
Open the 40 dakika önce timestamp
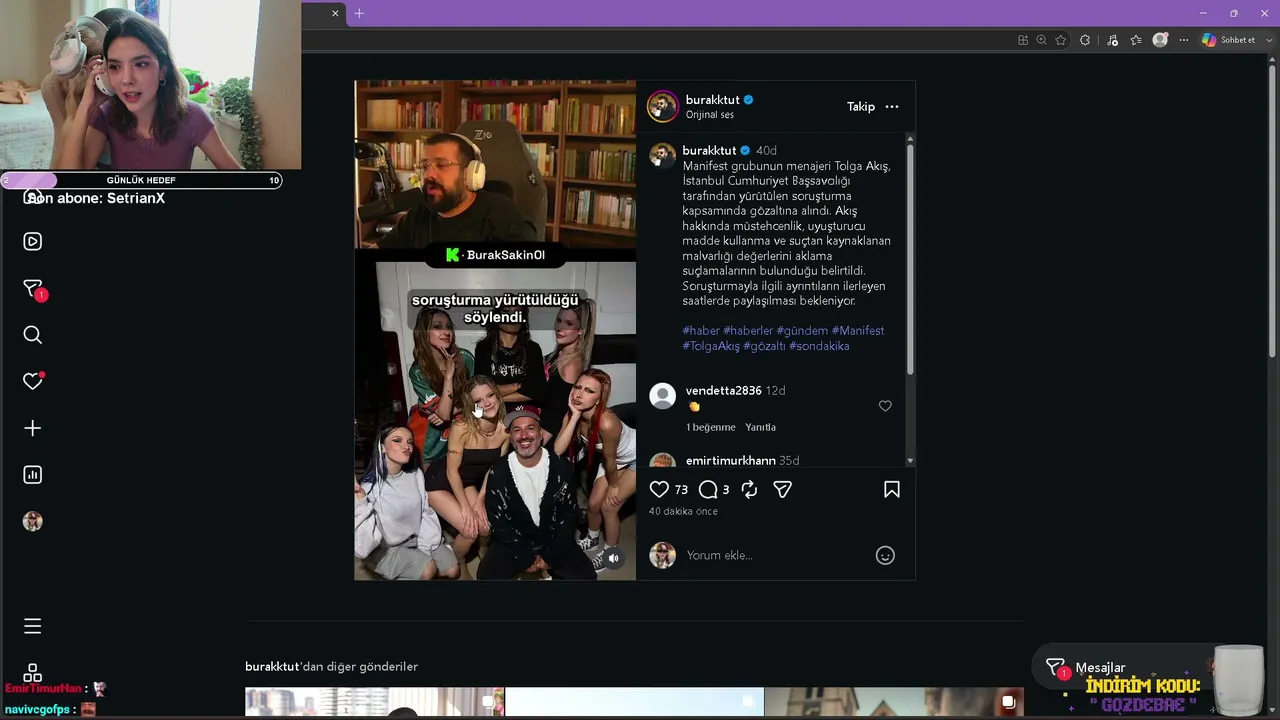point(683,511)
